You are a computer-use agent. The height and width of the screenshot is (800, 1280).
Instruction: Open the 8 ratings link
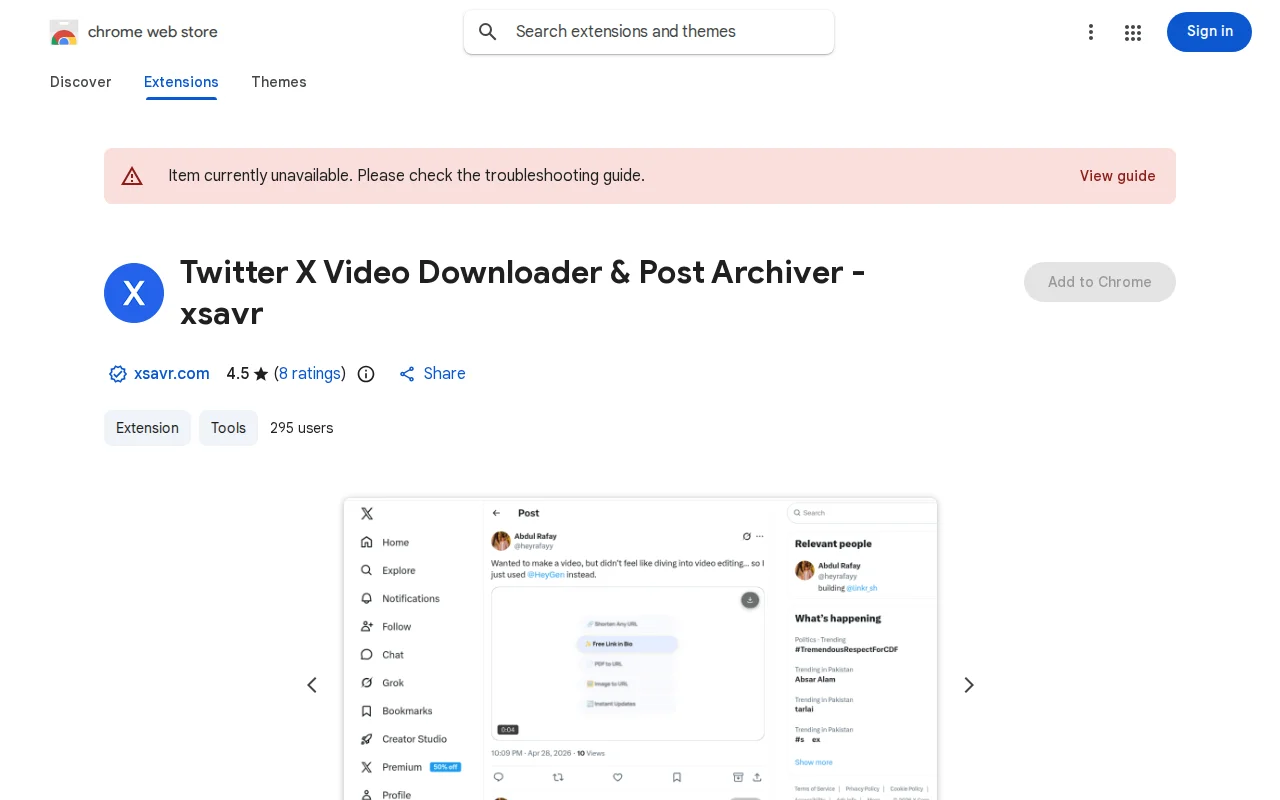click(310, 374)
